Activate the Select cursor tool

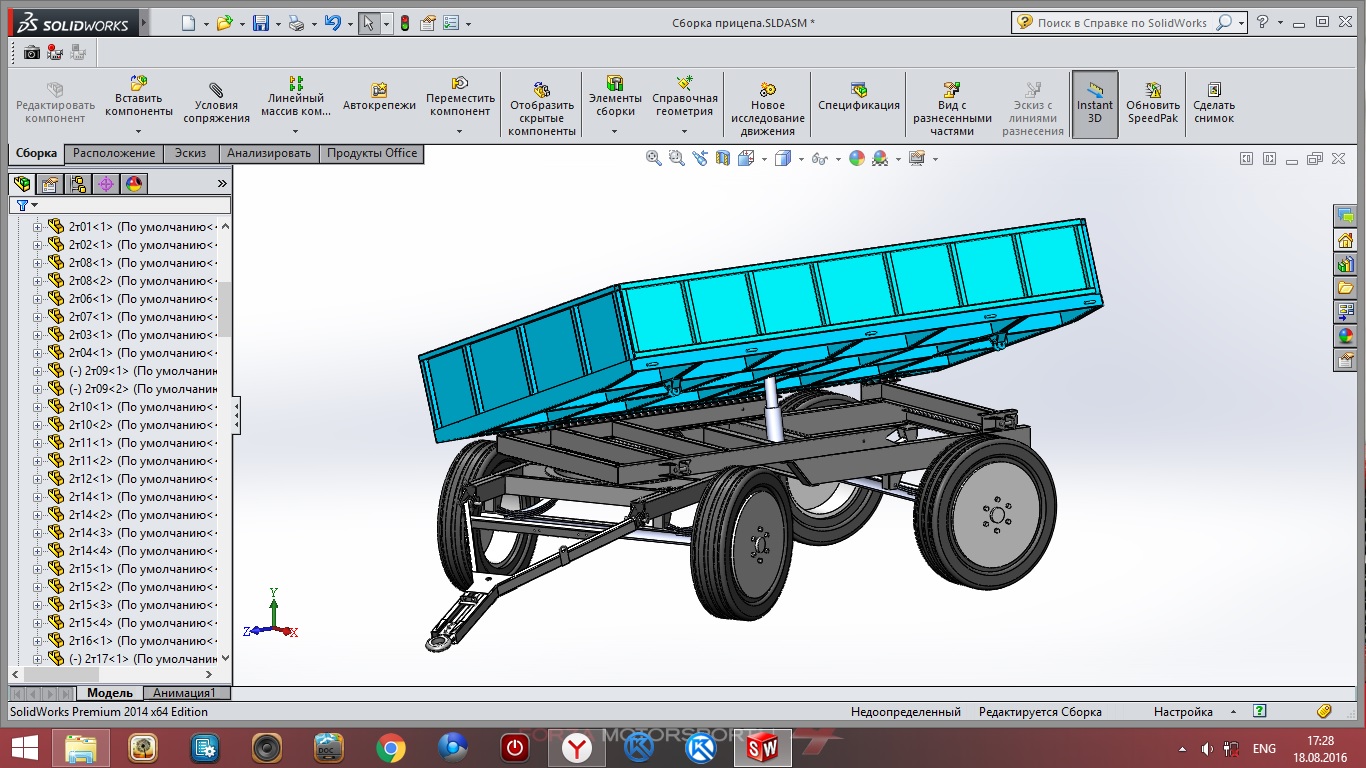tap(369, 22)
